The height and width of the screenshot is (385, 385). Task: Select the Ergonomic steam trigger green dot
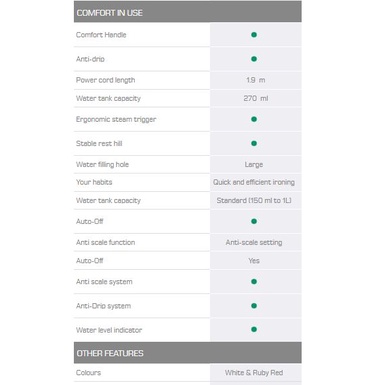pyautogui.click(x=254, y=119)
